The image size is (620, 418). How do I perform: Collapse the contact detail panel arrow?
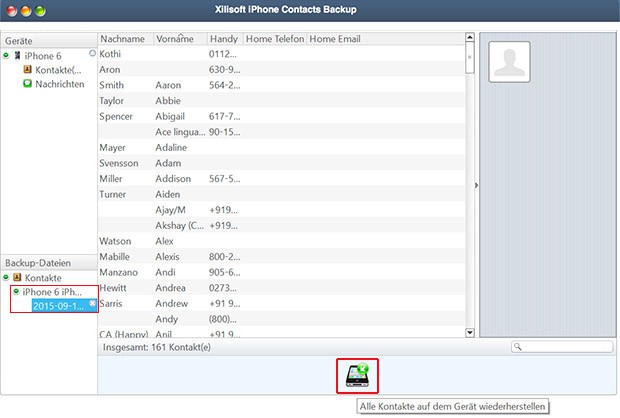click(x=476, y=185)
